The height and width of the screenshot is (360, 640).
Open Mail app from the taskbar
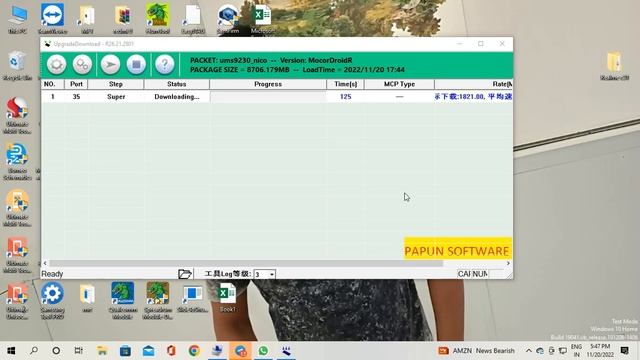click(149, 351)
